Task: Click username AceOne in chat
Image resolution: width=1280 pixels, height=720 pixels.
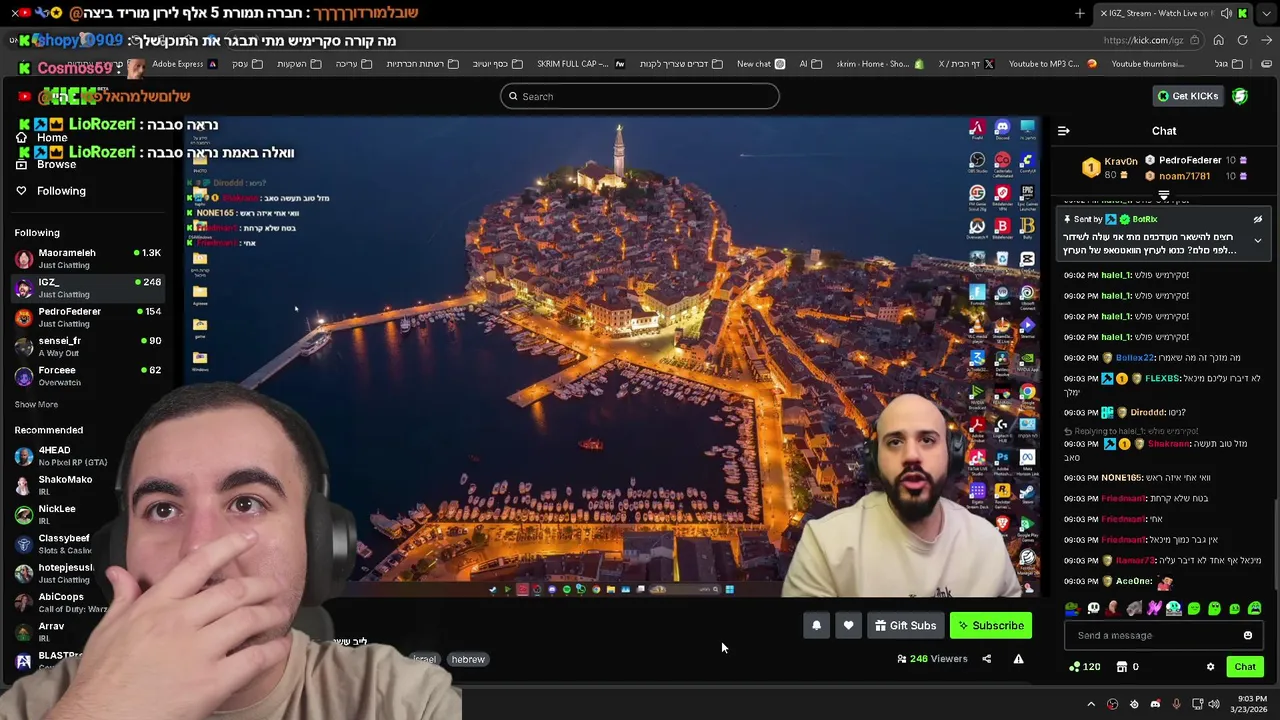Action: [1133, 581]
